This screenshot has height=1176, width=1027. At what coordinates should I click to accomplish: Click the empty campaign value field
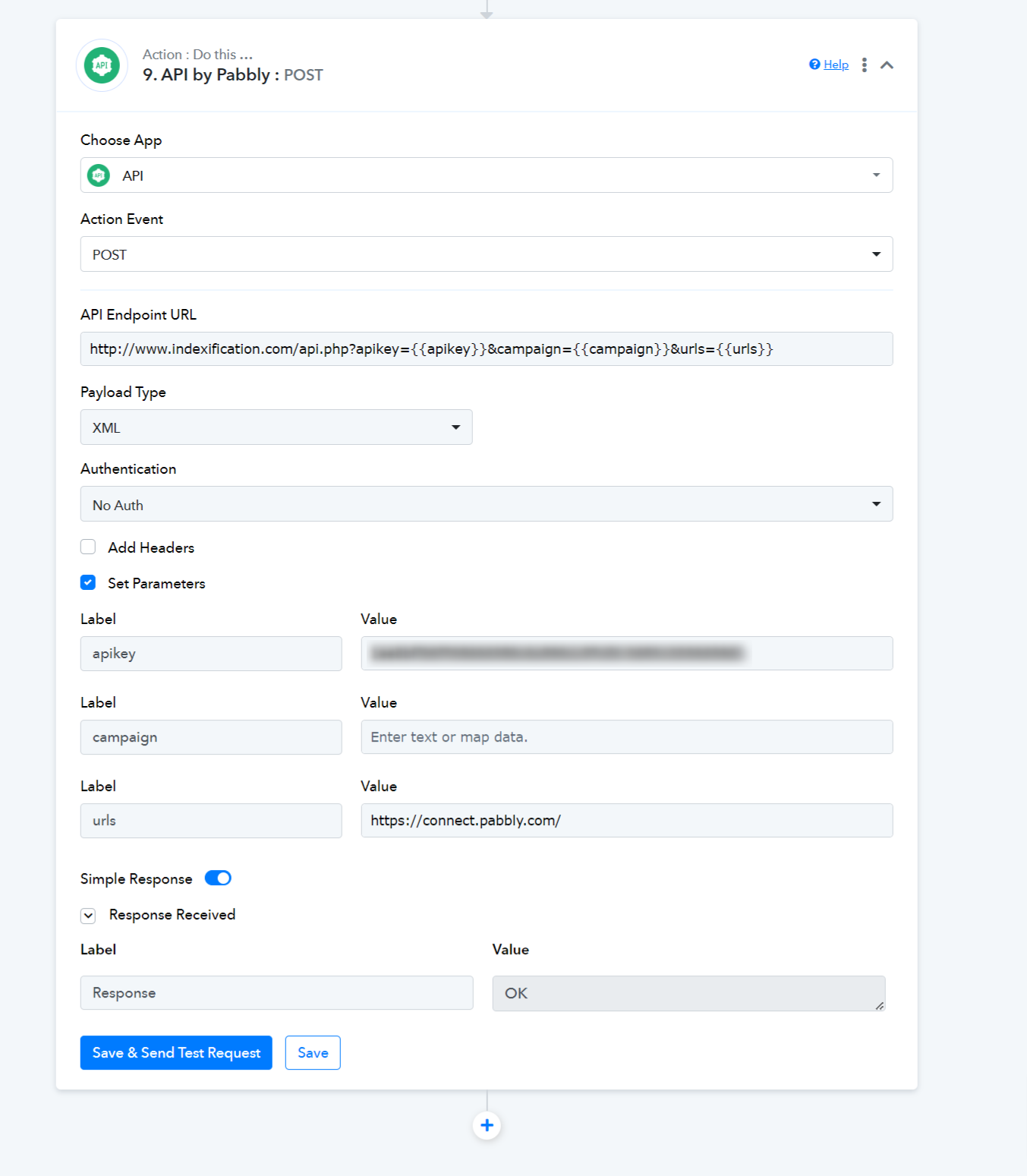tap(627, 737)
